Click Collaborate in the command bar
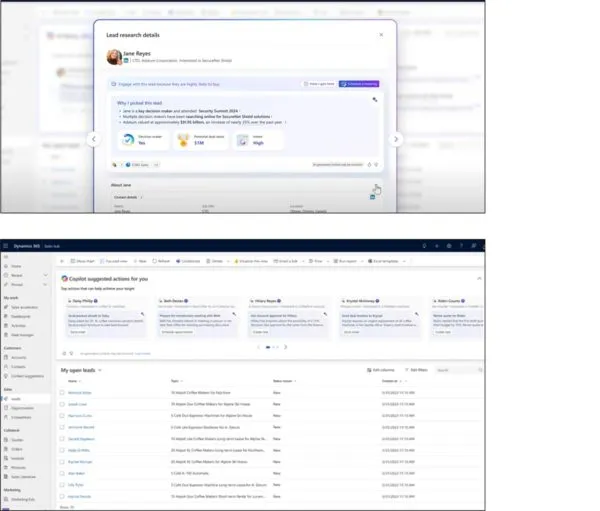Screen dimensions: 600x511 [188, 261]
